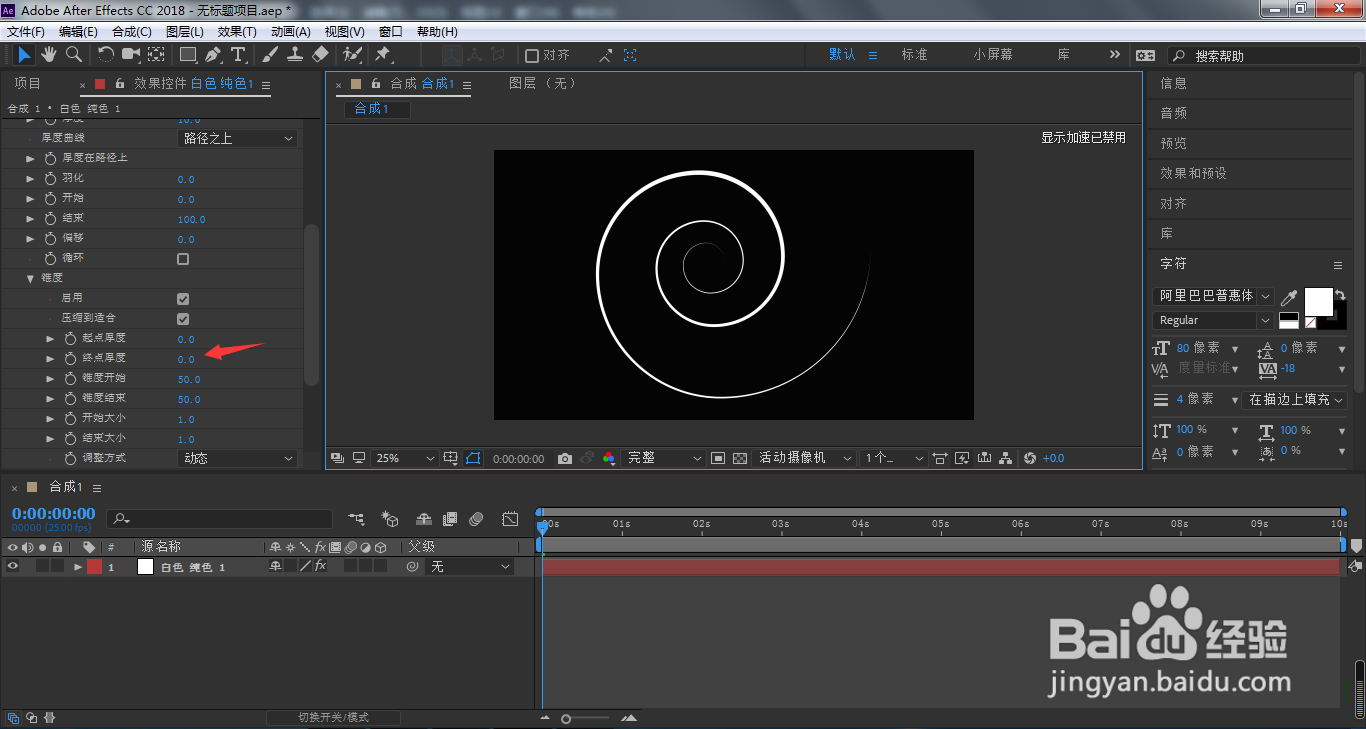
Task: Open the 25% magnification dropdown
Action: point(405,458)
